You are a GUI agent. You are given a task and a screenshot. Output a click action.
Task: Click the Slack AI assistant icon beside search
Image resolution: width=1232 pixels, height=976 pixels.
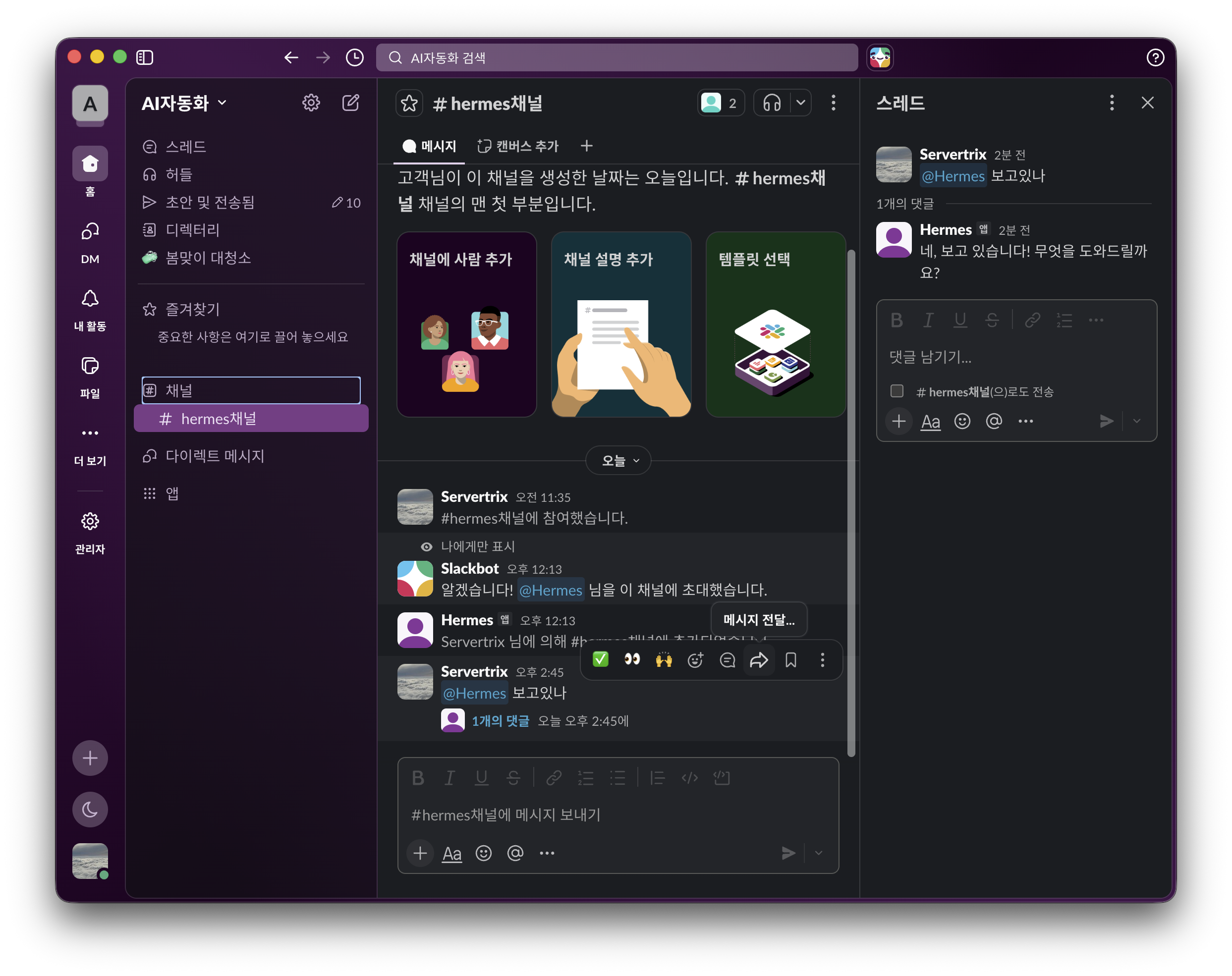[x=880, y=57]
